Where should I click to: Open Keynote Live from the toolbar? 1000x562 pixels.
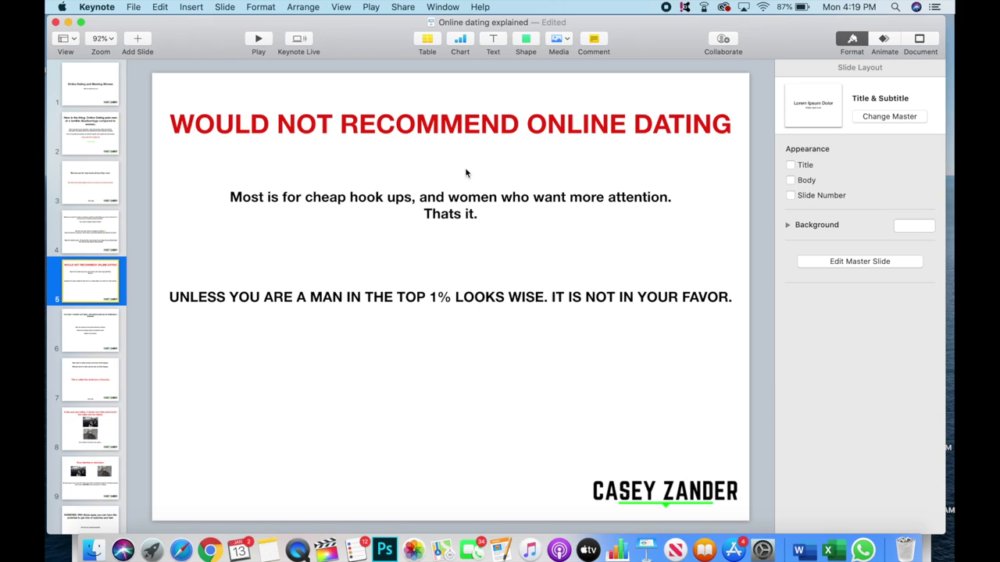[298, 39]
